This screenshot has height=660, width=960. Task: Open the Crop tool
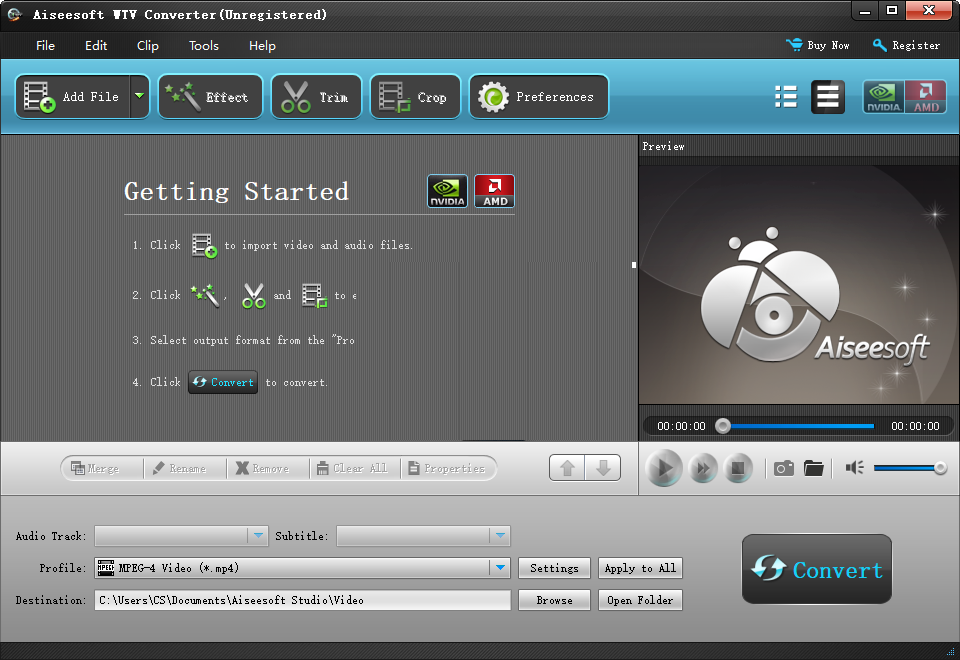pos(414,96)
